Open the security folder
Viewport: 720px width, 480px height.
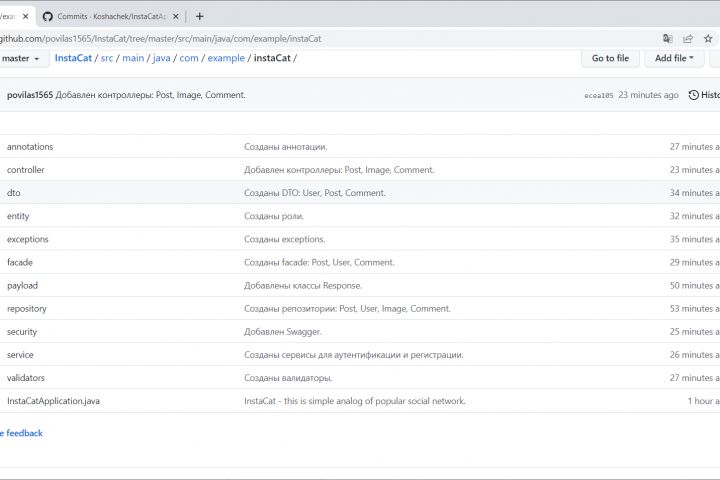click(x=22, y=332)
